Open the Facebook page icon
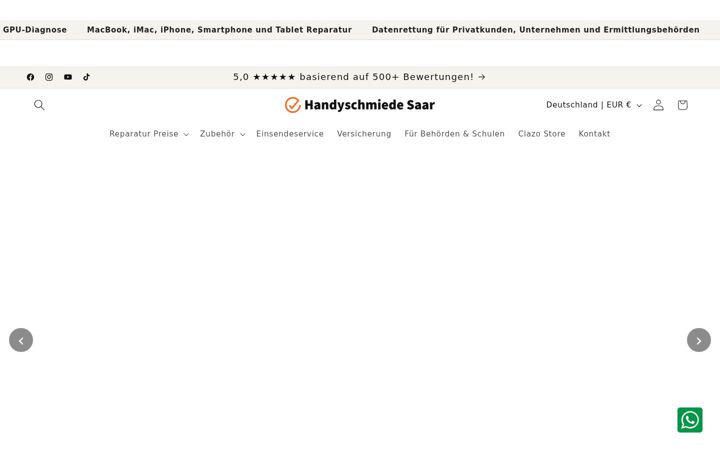720x450 pixels. (30, 77)
